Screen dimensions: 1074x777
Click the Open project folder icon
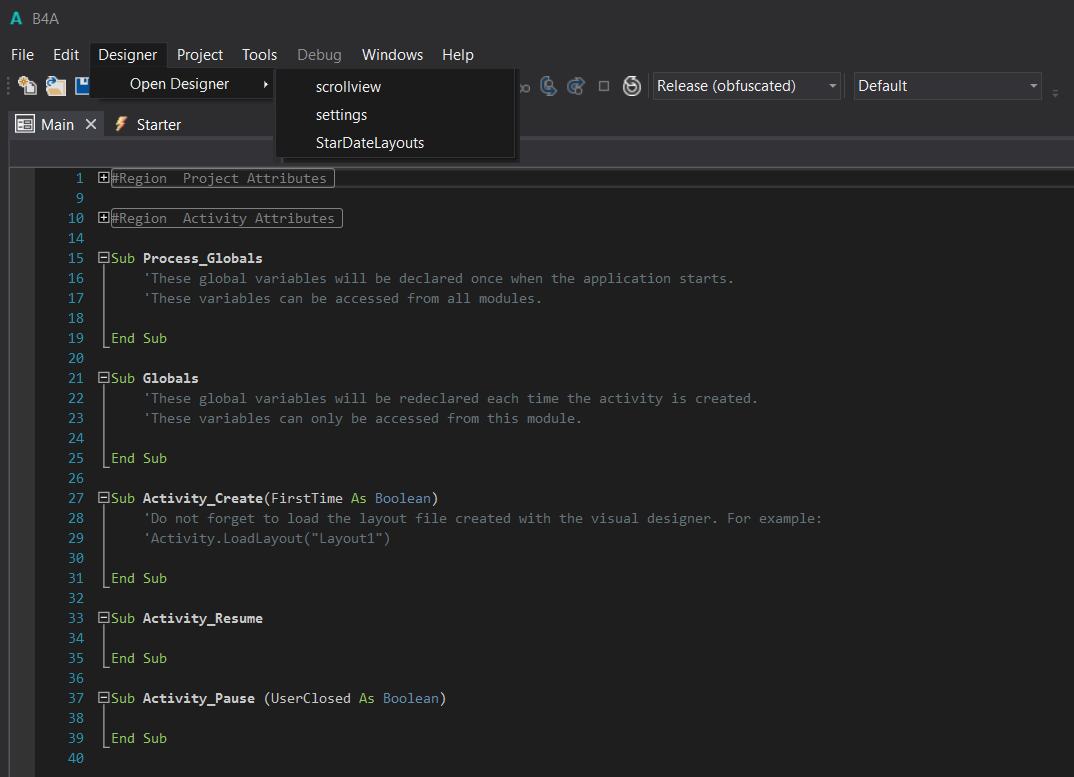pos(56,86)
